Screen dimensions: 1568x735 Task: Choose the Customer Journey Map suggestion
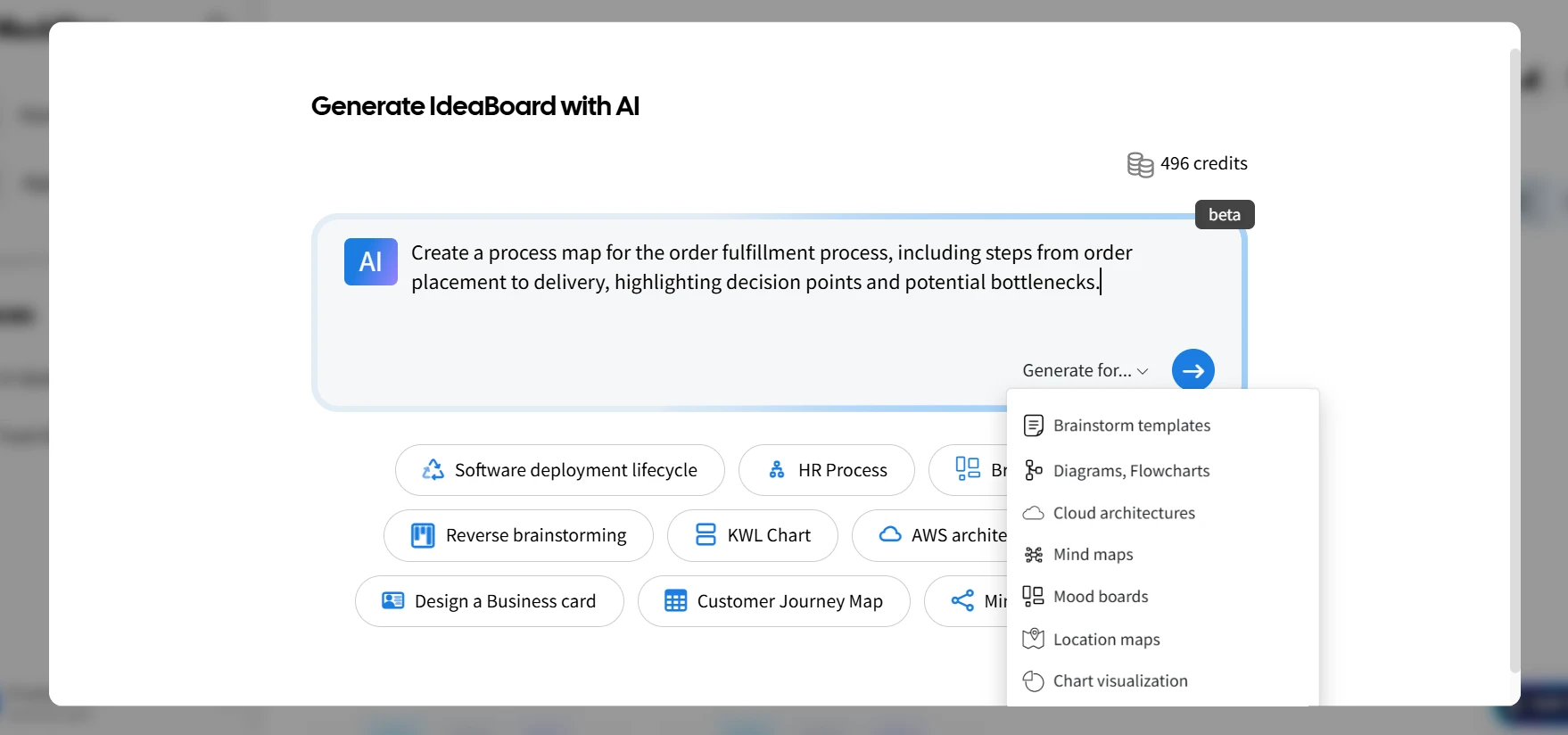click(x=773, y=601)
